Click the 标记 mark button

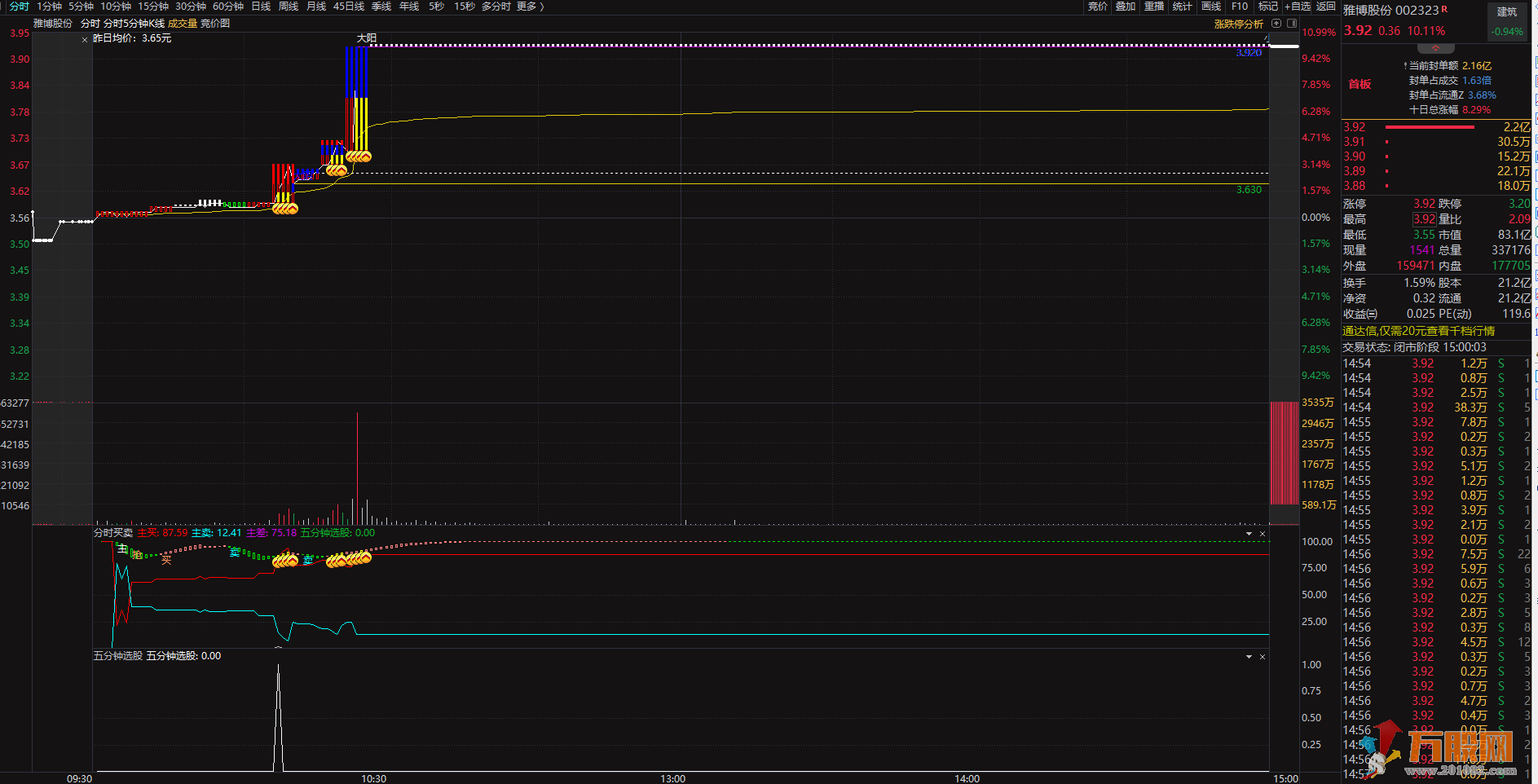(x=1267, y=7)
